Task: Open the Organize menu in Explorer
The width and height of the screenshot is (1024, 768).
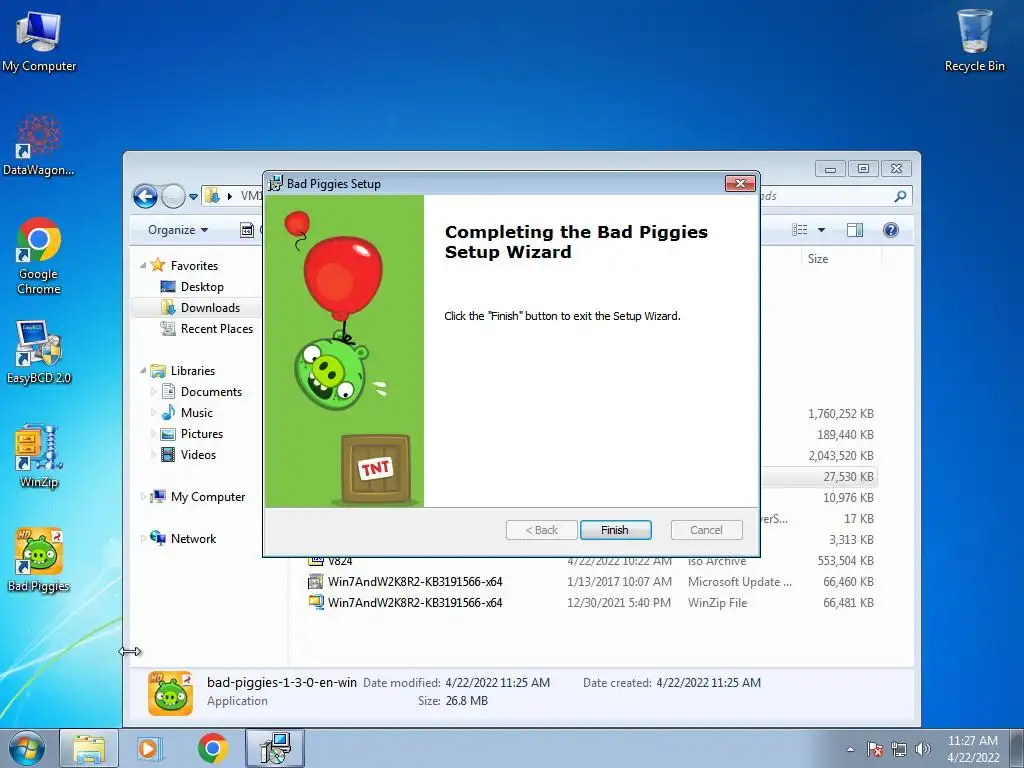Action: pos(178,230)
